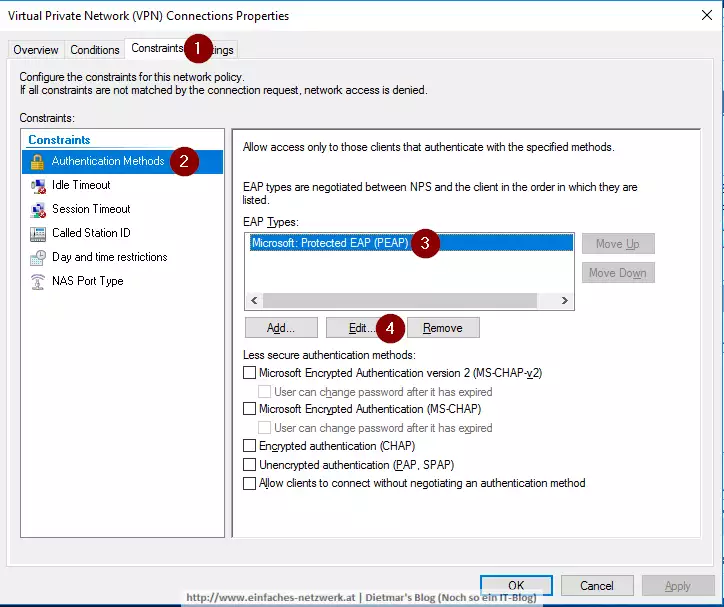
Task: Switch to the Overview tab
Action: click(36, 50)
